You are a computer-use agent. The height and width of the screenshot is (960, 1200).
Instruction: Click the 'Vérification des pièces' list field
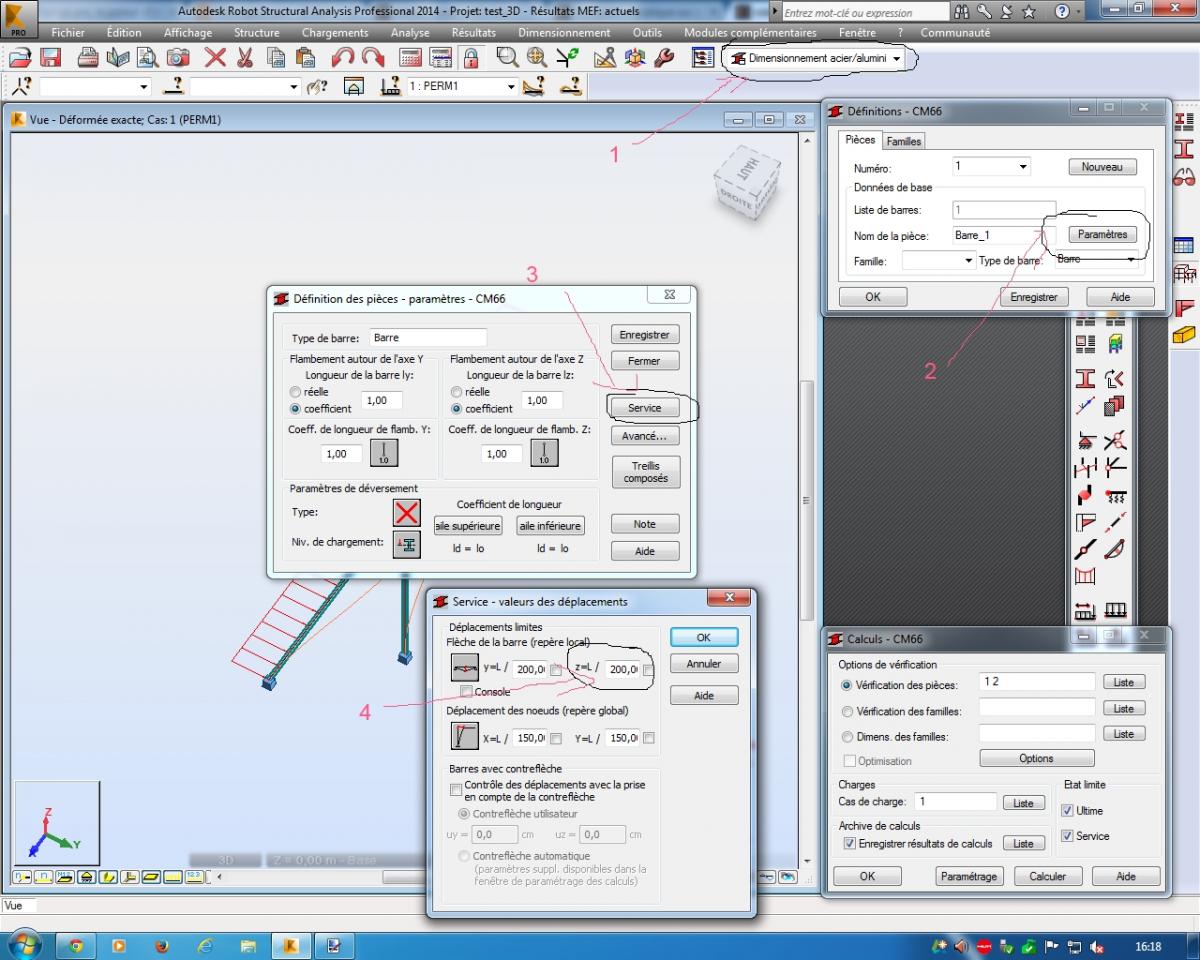1038,682
